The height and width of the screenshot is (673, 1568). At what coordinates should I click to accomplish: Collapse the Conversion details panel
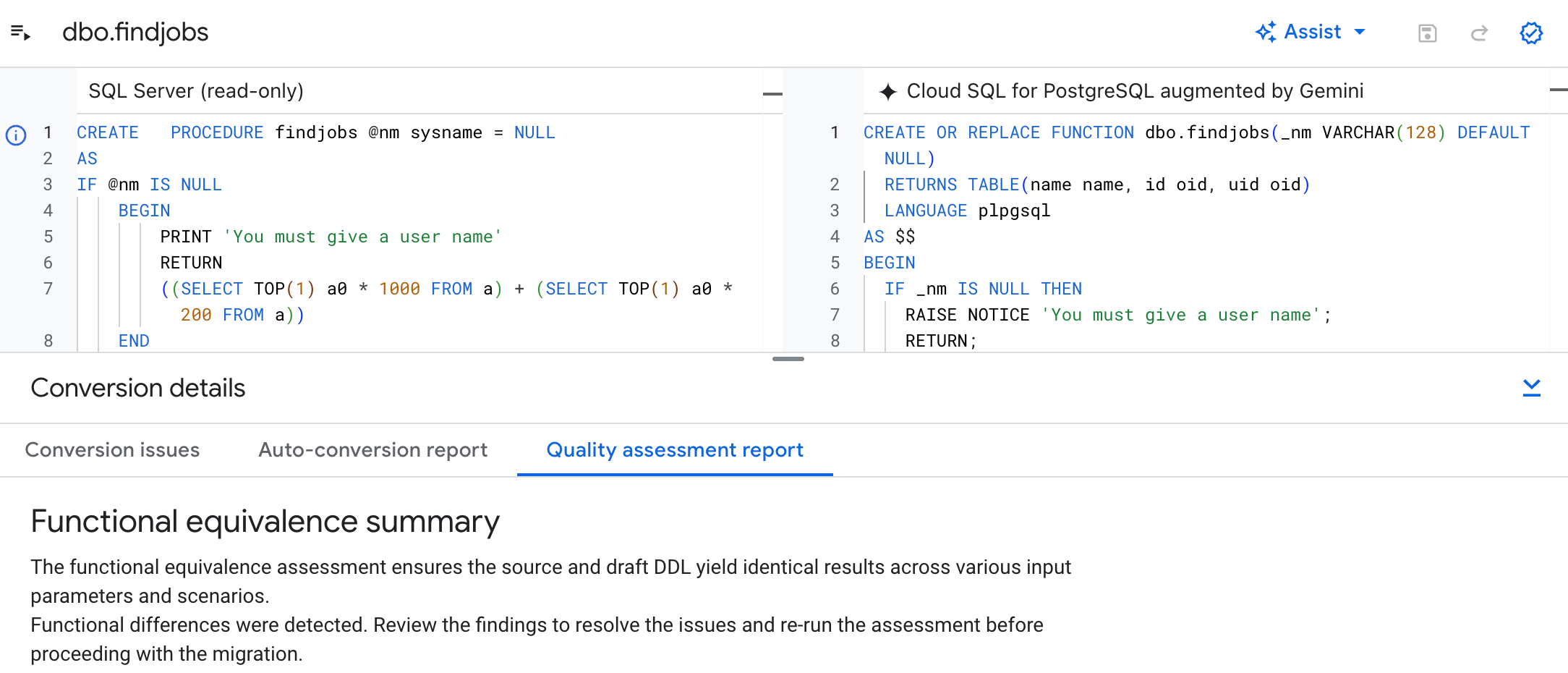[x=1531, y=388]
